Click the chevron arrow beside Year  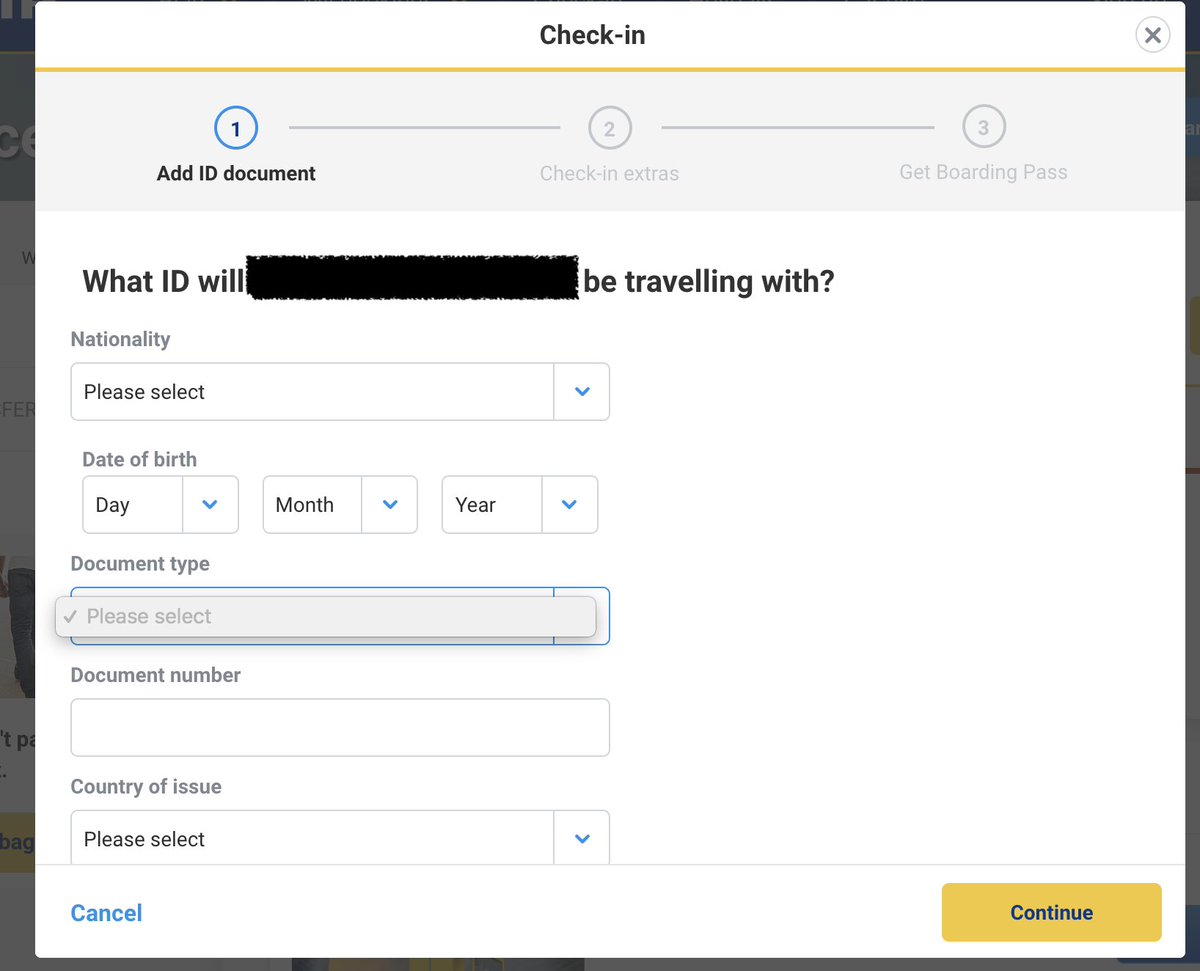(570, 505)
